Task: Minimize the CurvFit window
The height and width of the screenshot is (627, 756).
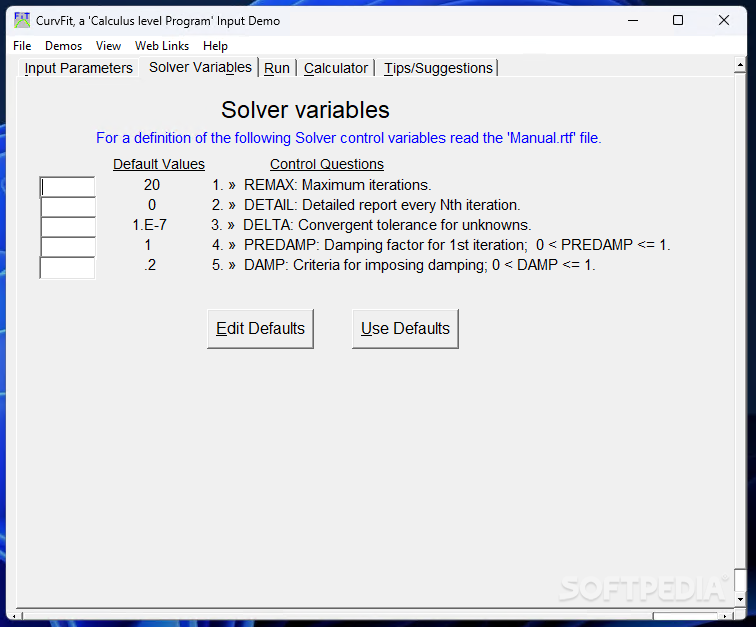Action: click(x=633, y=20)
